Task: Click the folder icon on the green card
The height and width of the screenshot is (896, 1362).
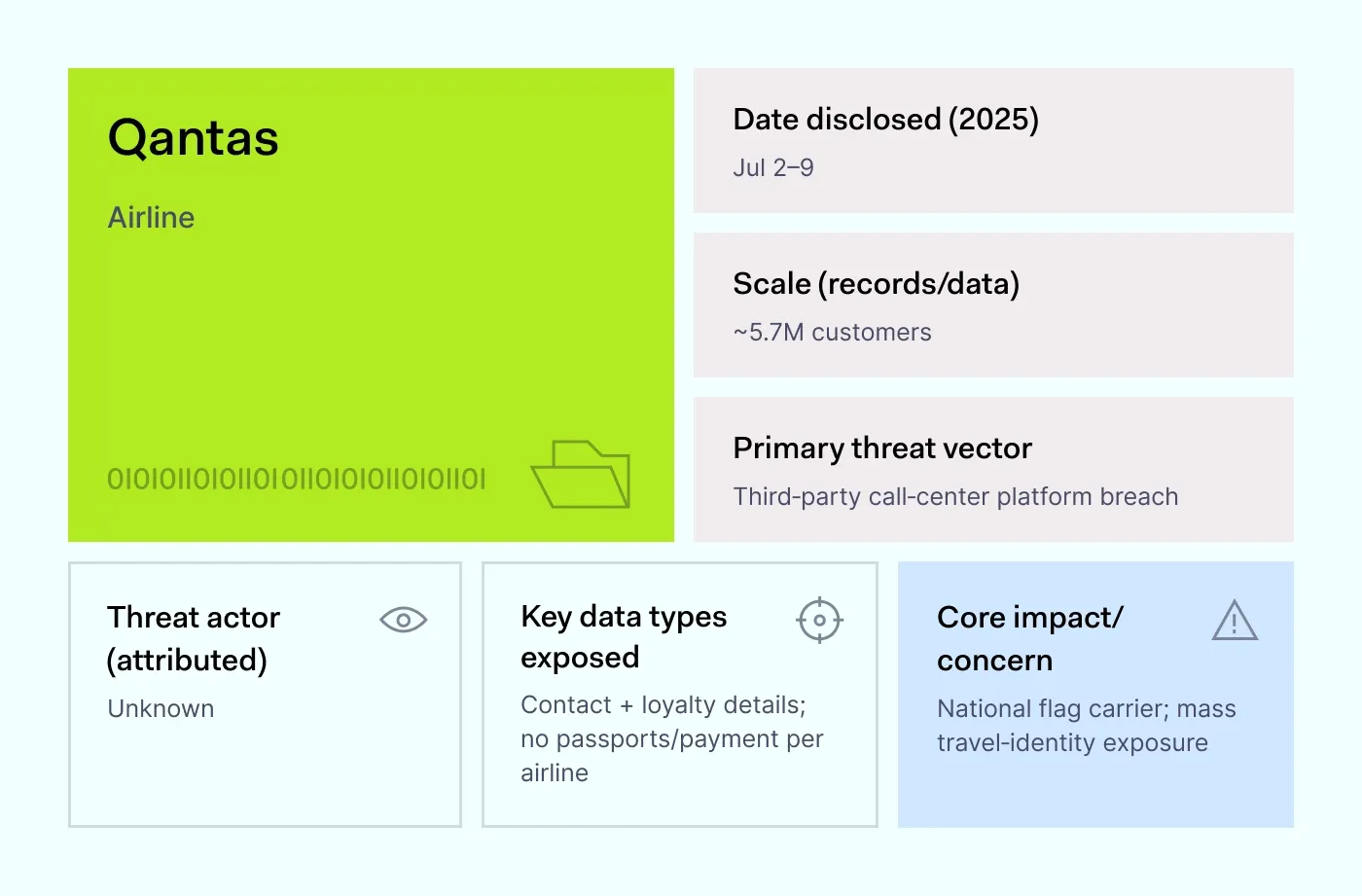Action: coord(581,475)
